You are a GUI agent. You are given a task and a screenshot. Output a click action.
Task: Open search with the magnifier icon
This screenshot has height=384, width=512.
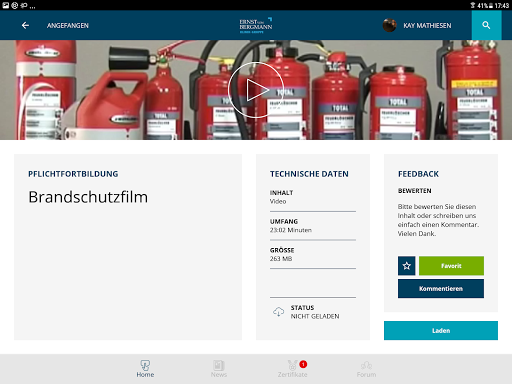486,25
